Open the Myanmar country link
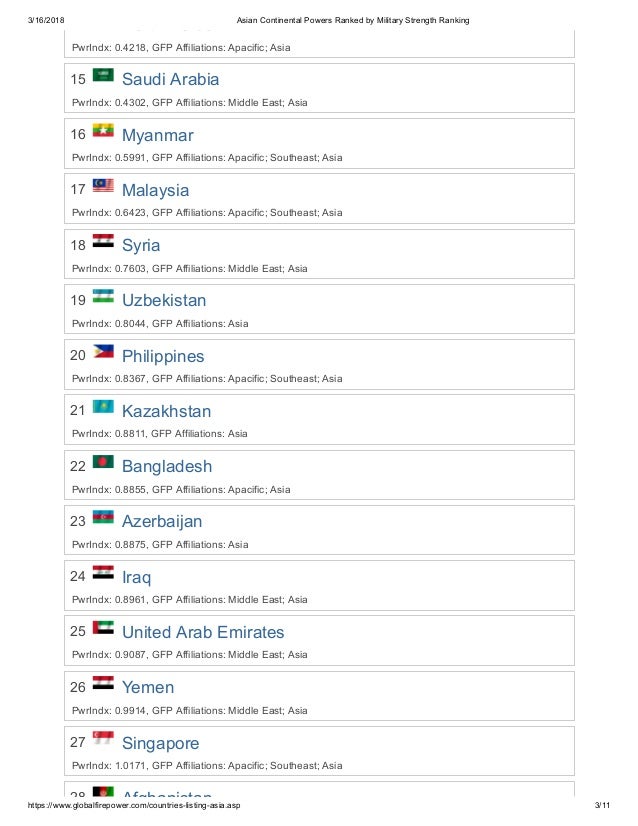Image resolution: width=638 pixels, height=826 pixels. 158,135
